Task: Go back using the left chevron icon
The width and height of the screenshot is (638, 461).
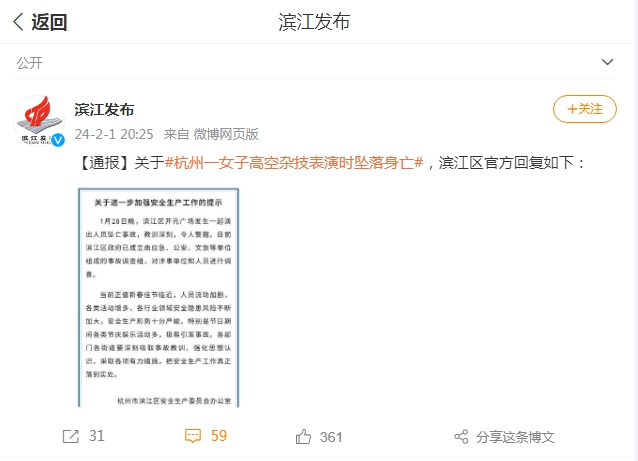Action: tap(18, 22)
